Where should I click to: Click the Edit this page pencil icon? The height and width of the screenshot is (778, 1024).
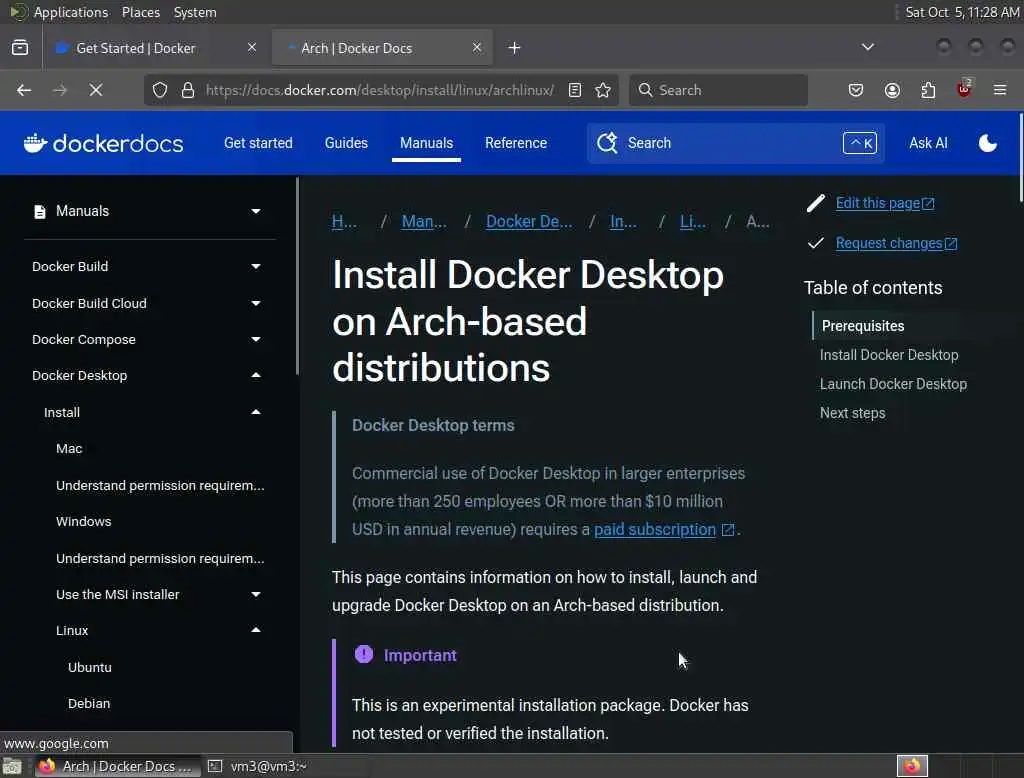click(x=816, y=203)
